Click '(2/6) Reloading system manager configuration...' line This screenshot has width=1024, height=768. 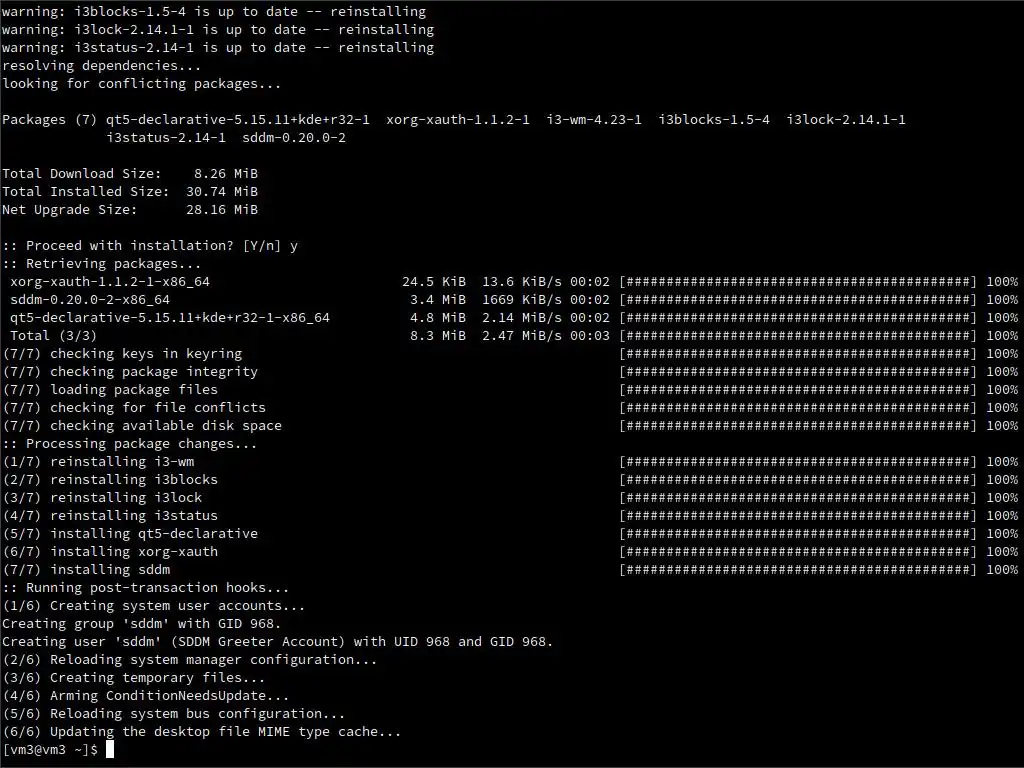tap(189, 660)
